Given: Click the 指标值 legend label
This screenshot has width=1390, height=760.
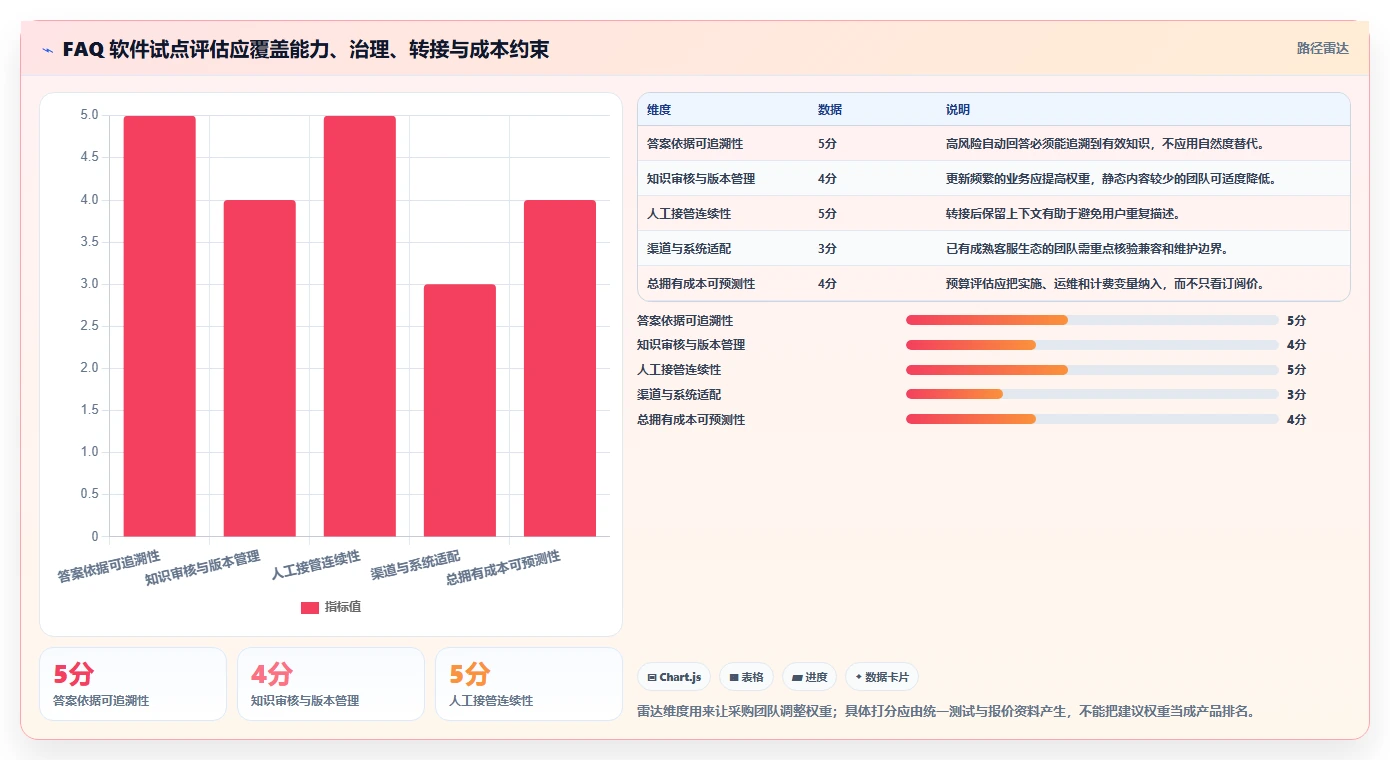Looking at the screenshot, I should pyautogui.click(x=343, y=607).
